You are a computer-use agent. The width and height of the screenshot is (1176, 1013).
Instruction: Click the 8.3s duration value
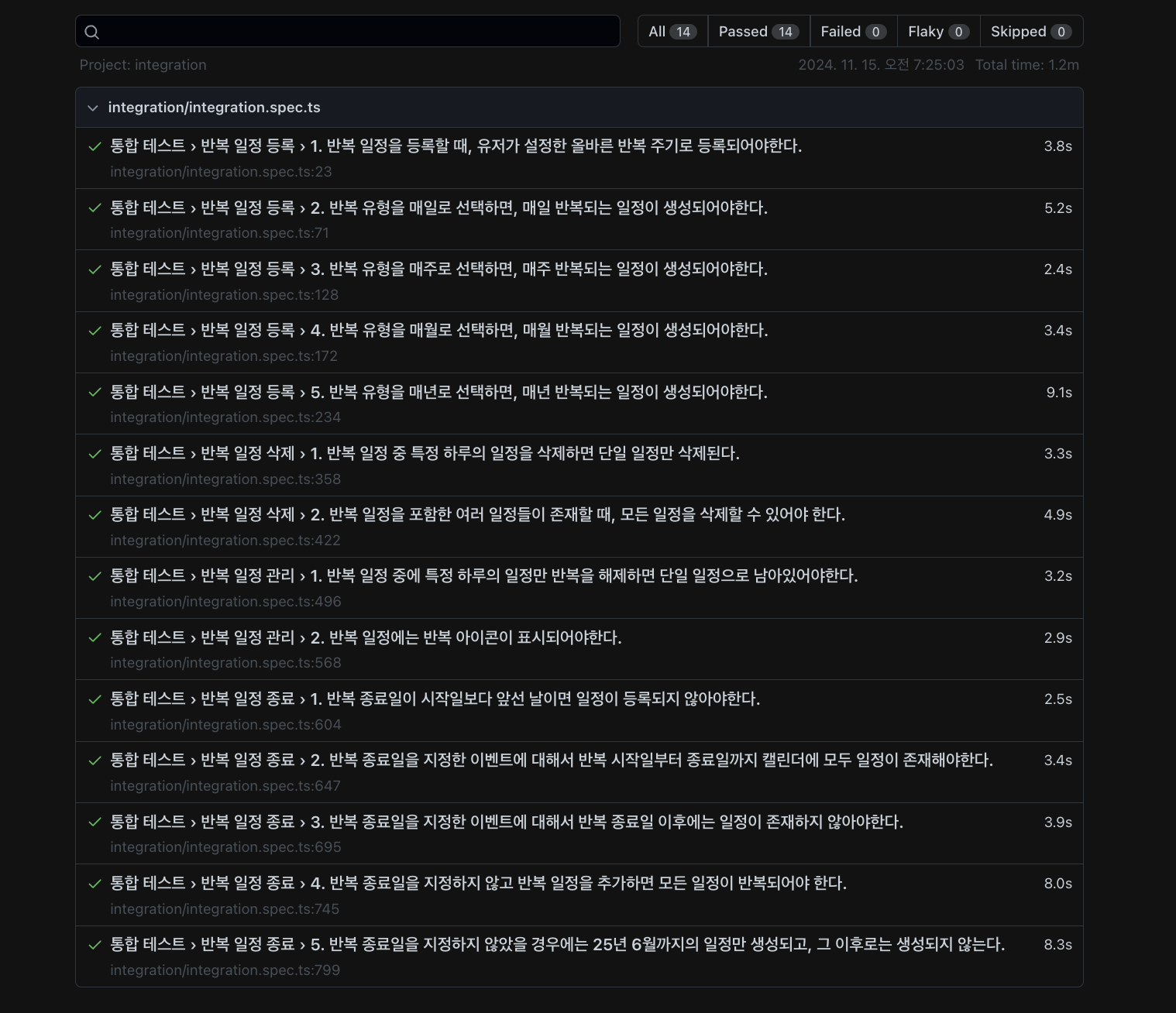coord(1058,945)
